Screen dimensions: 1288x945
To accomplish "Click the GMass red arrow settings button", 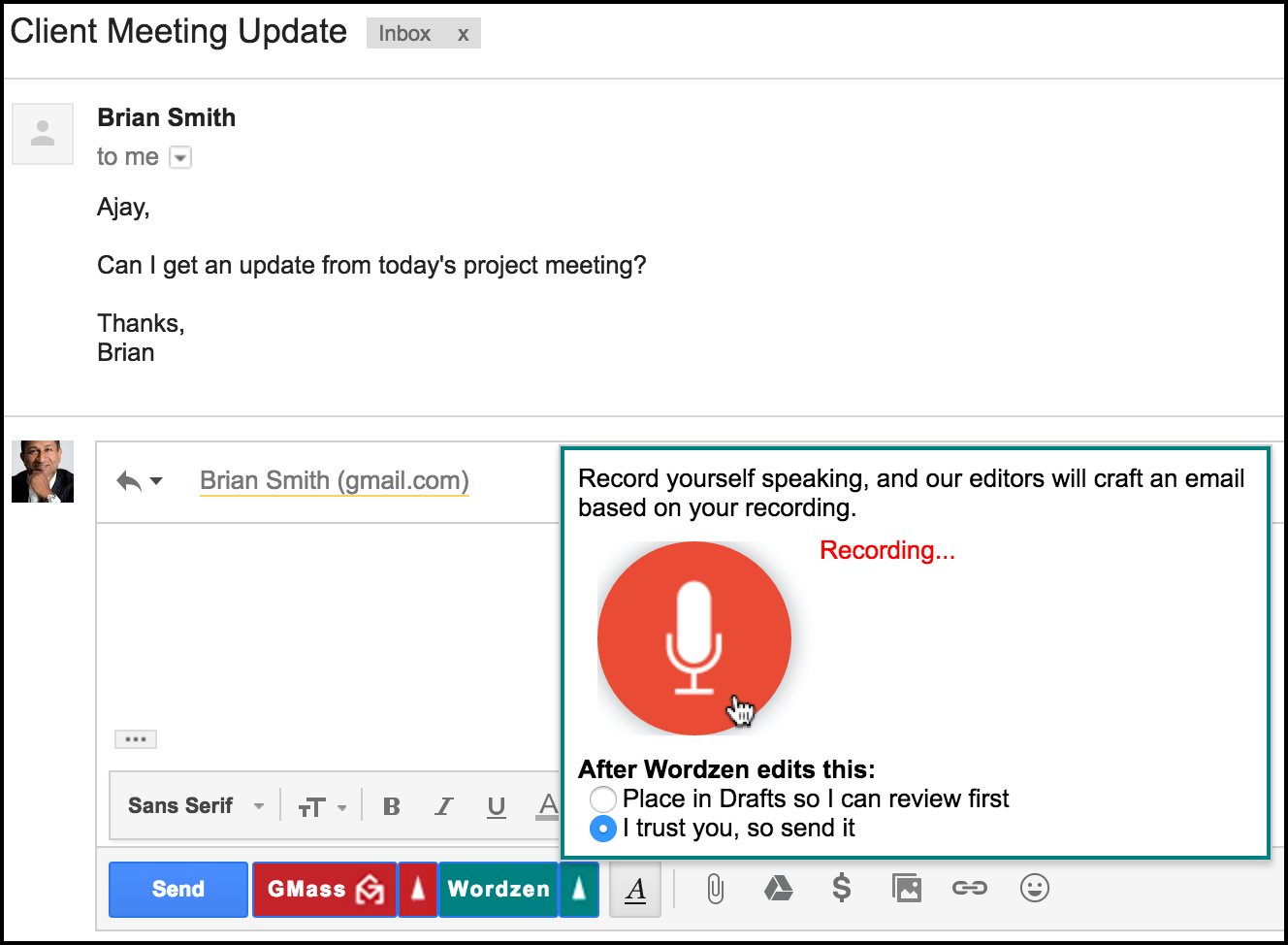I will point(418,889).
